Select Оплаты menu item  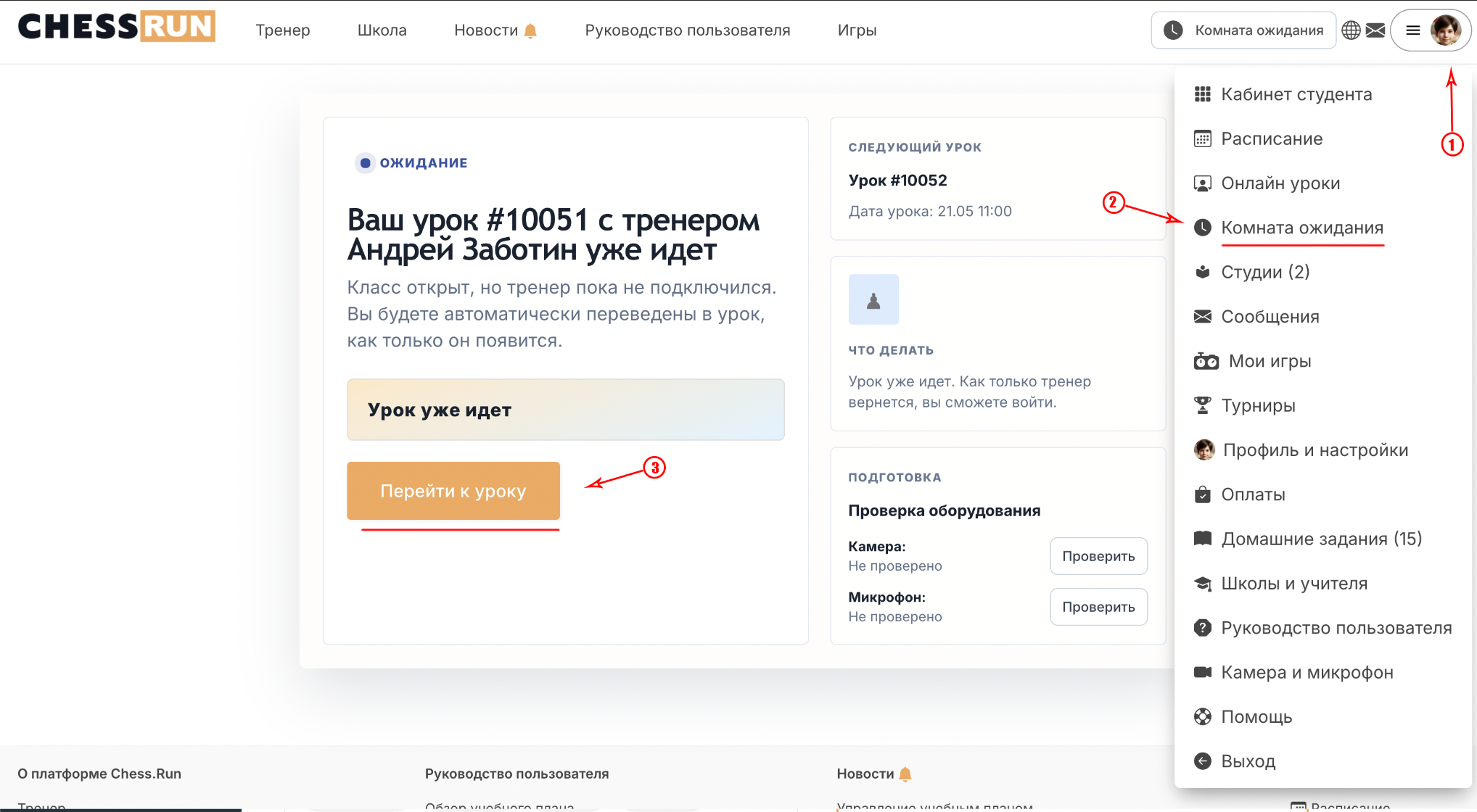pos(1253,494)
